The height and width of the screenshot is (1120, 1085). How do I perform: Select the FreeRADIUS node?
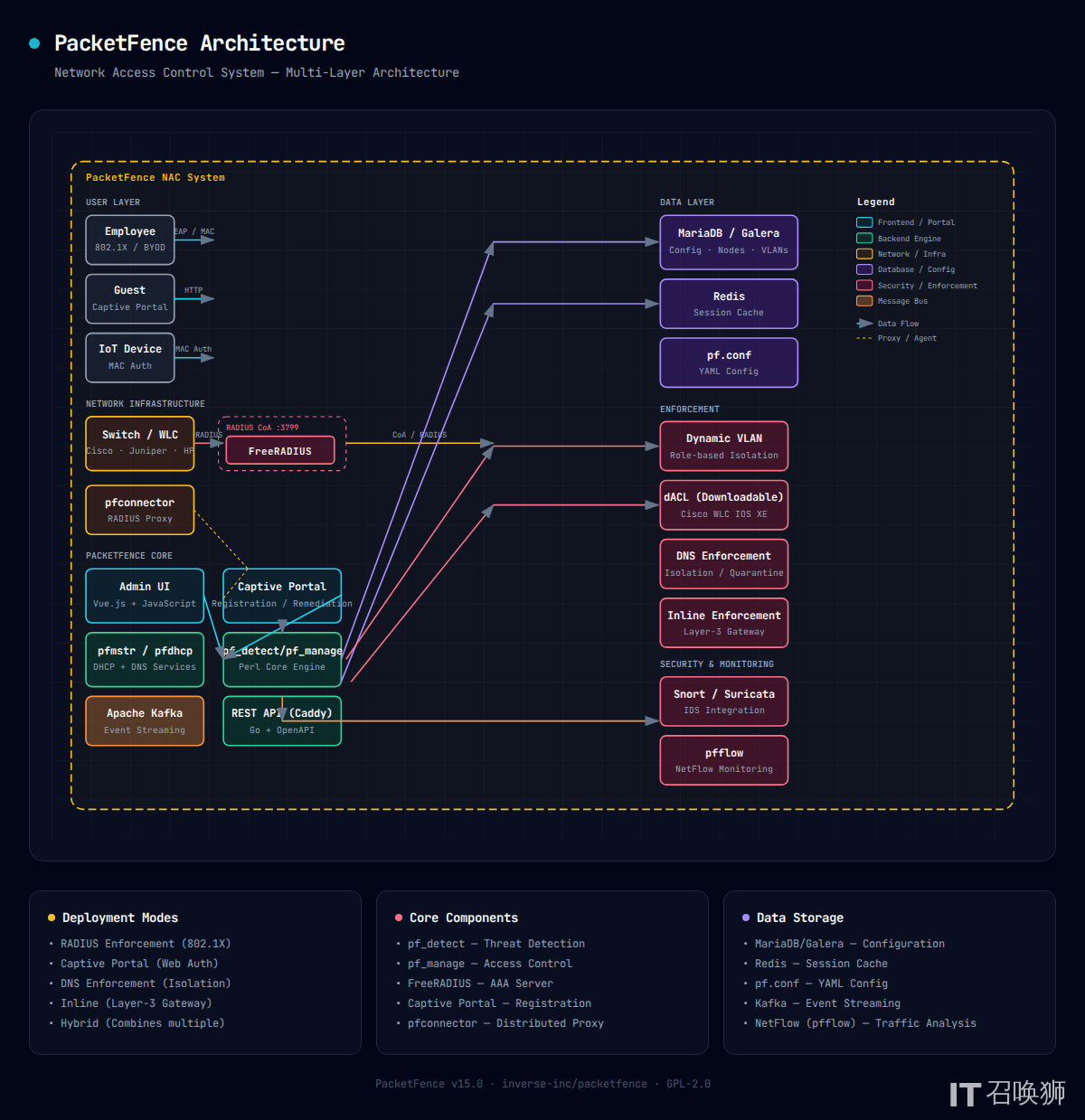[280, 450]
